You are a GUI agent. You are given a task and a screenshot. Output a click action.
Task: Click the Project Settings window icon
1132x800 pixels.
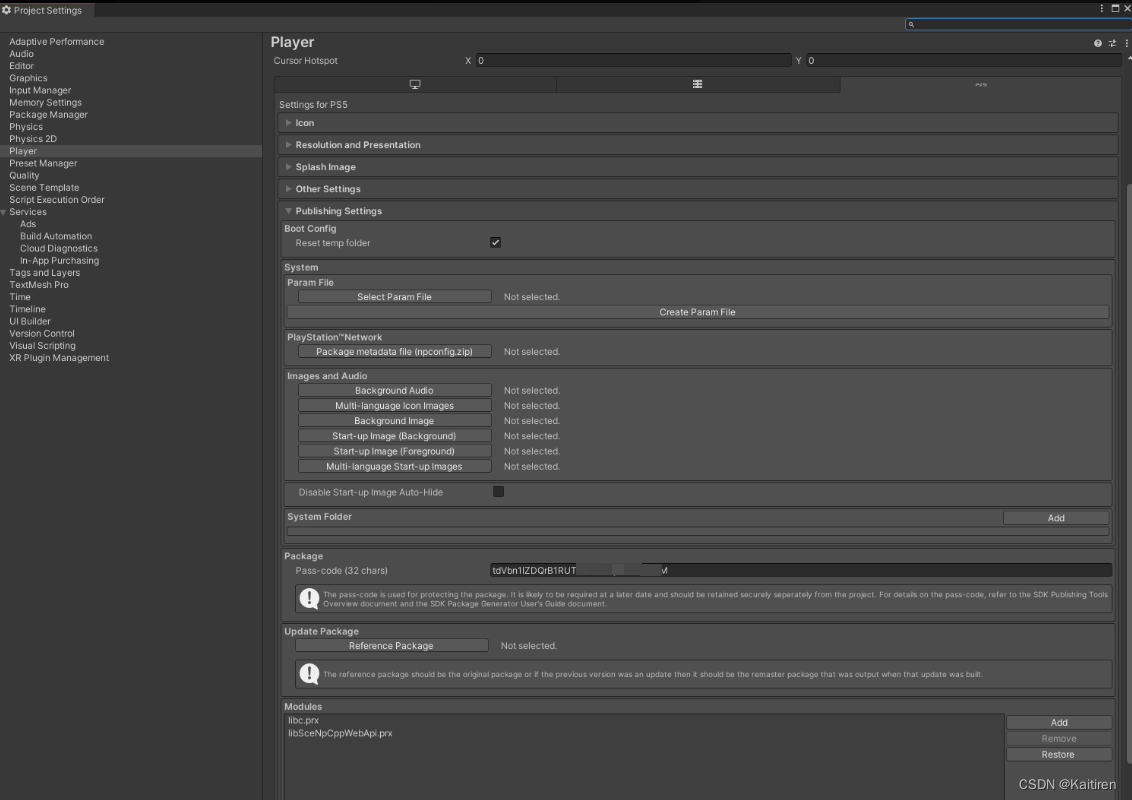pos(8,9)
